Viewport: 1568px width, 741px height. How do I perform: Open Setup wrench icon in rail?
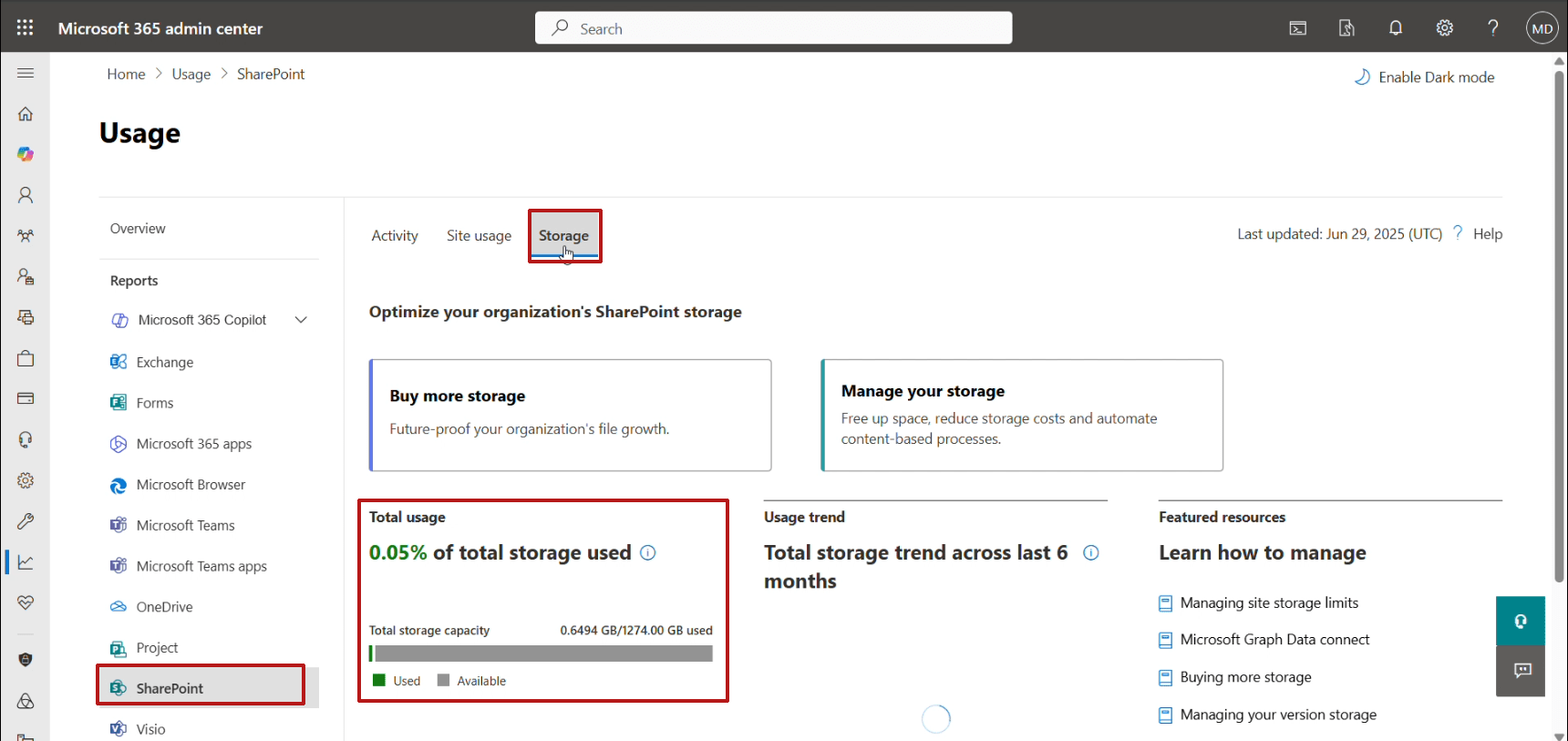[26, 521]
